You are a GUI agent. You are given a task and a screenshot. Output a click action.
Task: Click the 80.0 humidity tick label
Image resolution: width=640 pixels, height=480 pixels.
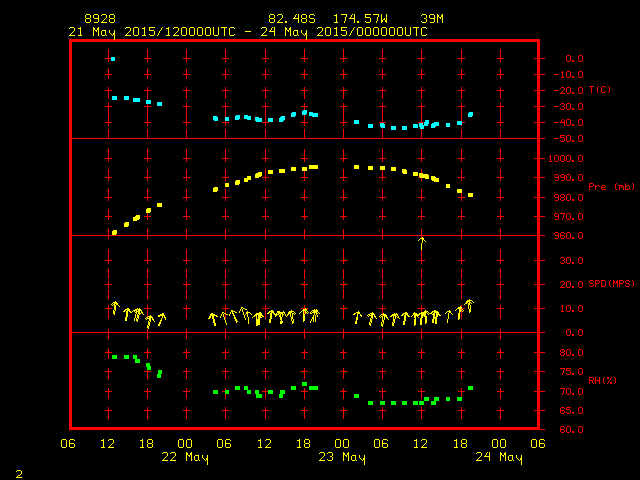point(571,353)
